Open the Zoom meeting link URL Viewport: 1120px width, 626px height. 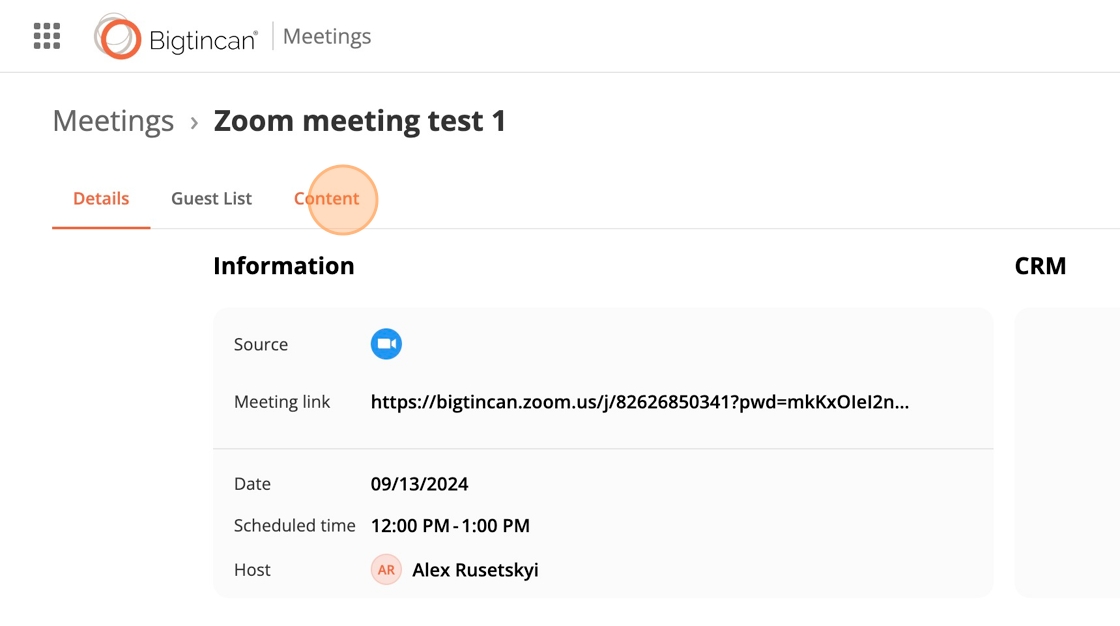click(x=639, y=402)
